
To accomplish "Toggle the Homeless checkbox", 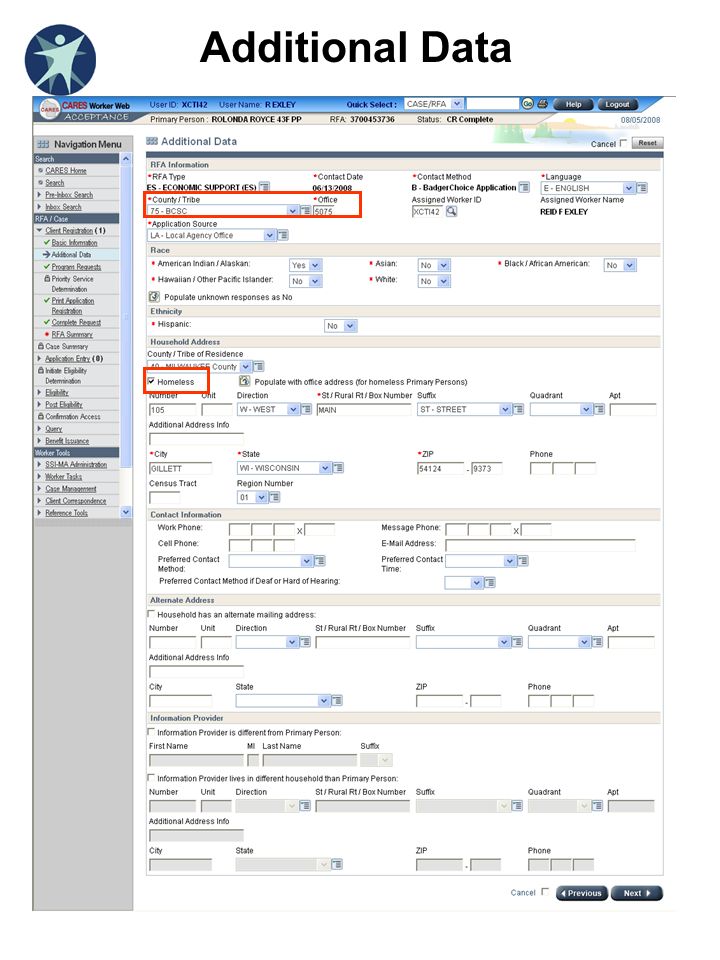I will click(x=151, y=381).
